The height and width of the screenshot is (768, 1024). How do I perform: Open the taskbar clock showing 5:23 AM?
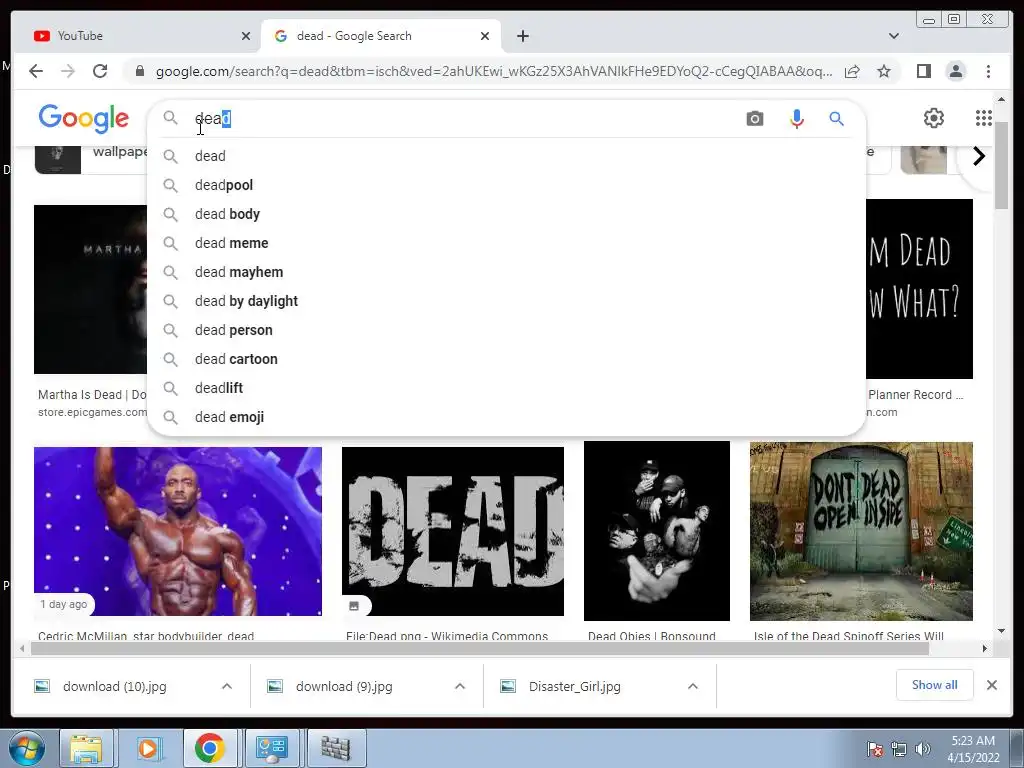[x=973, y=749]
